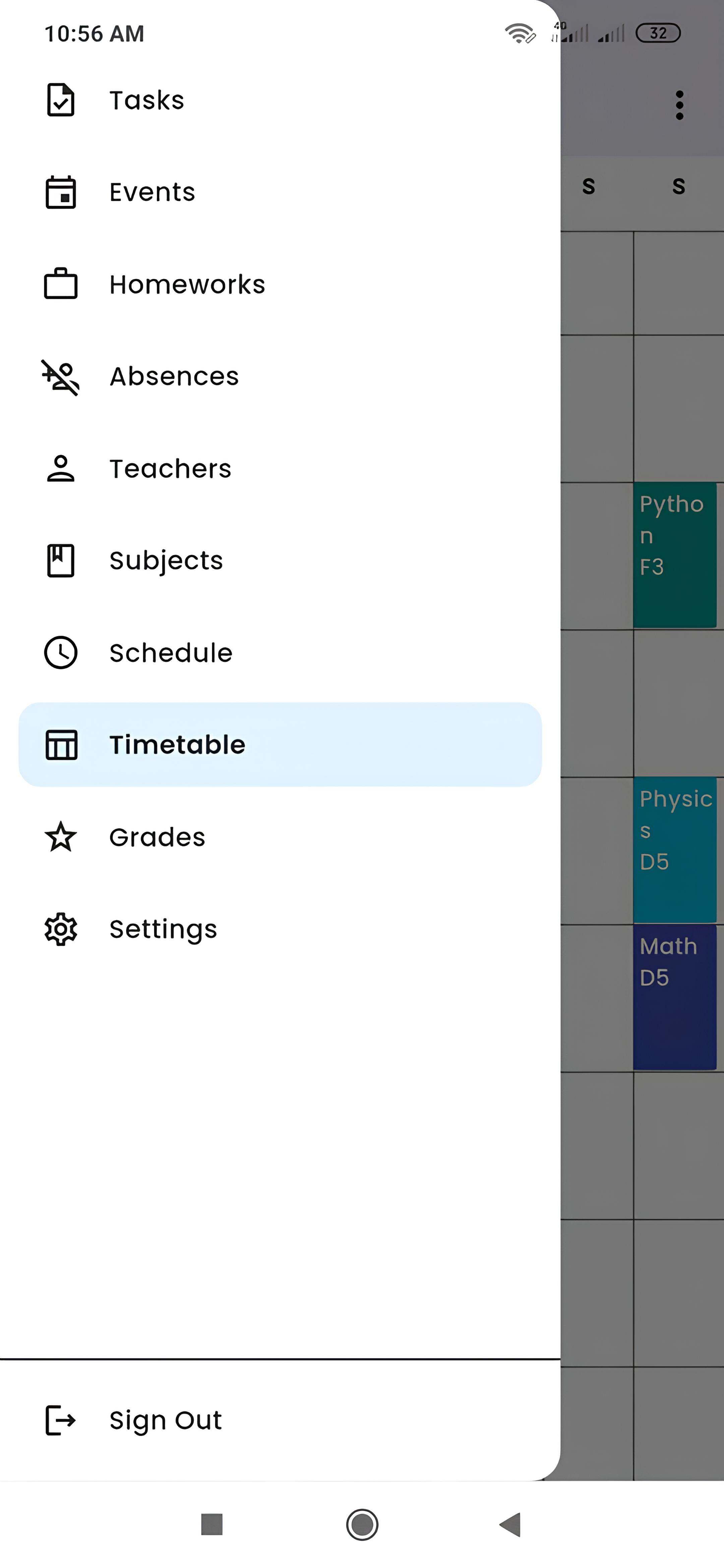Click the Absences icon
This screenshot has width=724, height=1568.
tap(60, 376)
